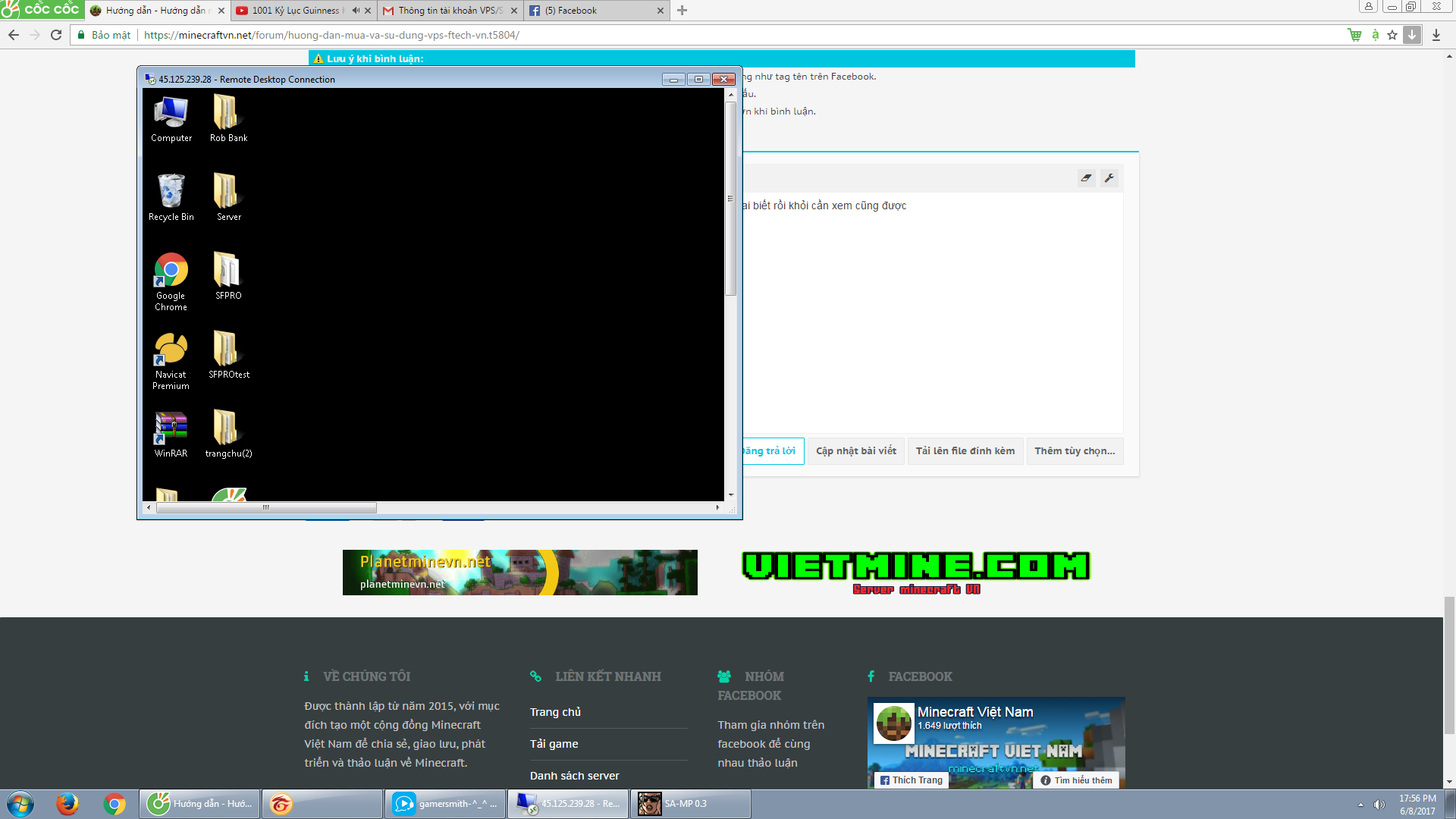1456x819 pixels.
Task: Click the wrench icon in editor toolbar
Action: pyautogui.click(x=1109, y=178)
